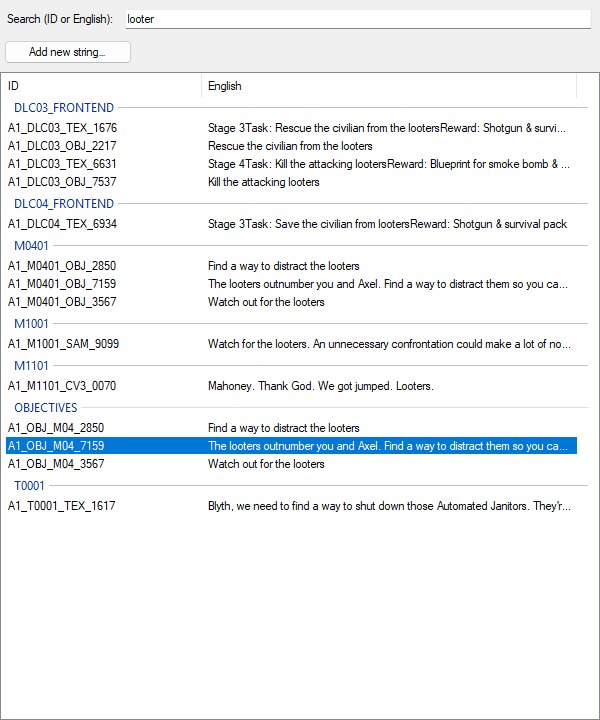Image resolution: width=600 pixels, height=720 pixels.
Task: Select row A1_DLC03_OBJ_7537
Action: coord(291,182)
